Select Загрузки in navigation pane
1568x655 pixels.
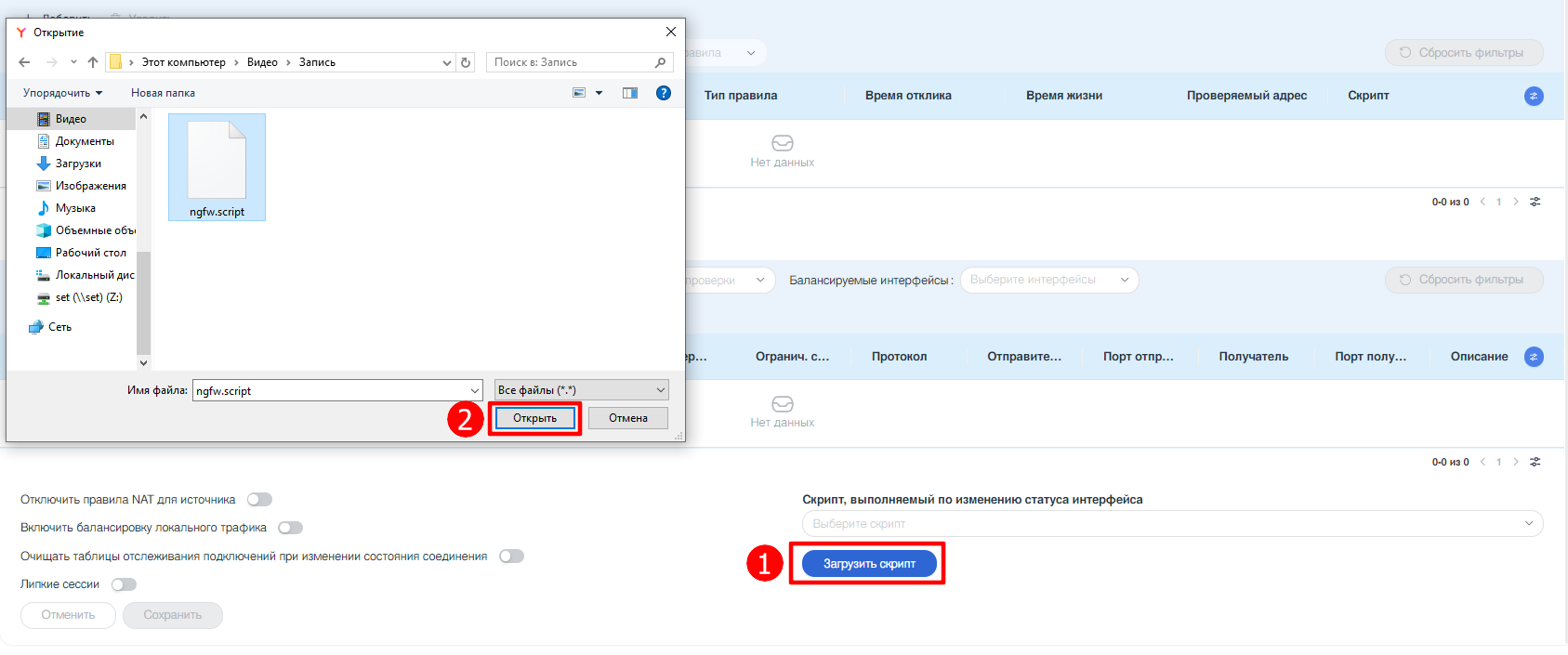(78, 164)
